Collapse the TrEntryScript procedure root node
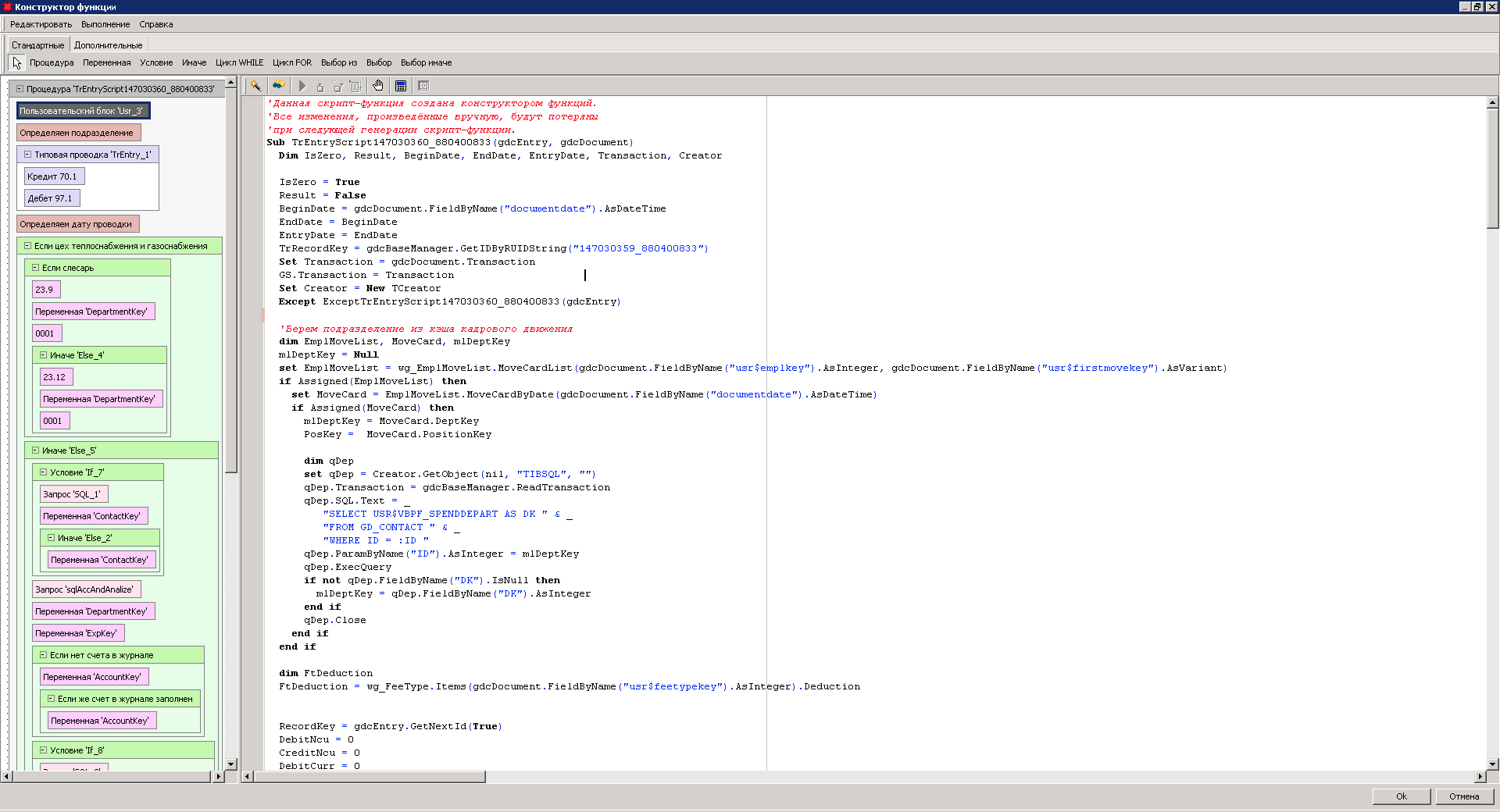Screen dimensions: 1500x812 [x=19, y=89]
